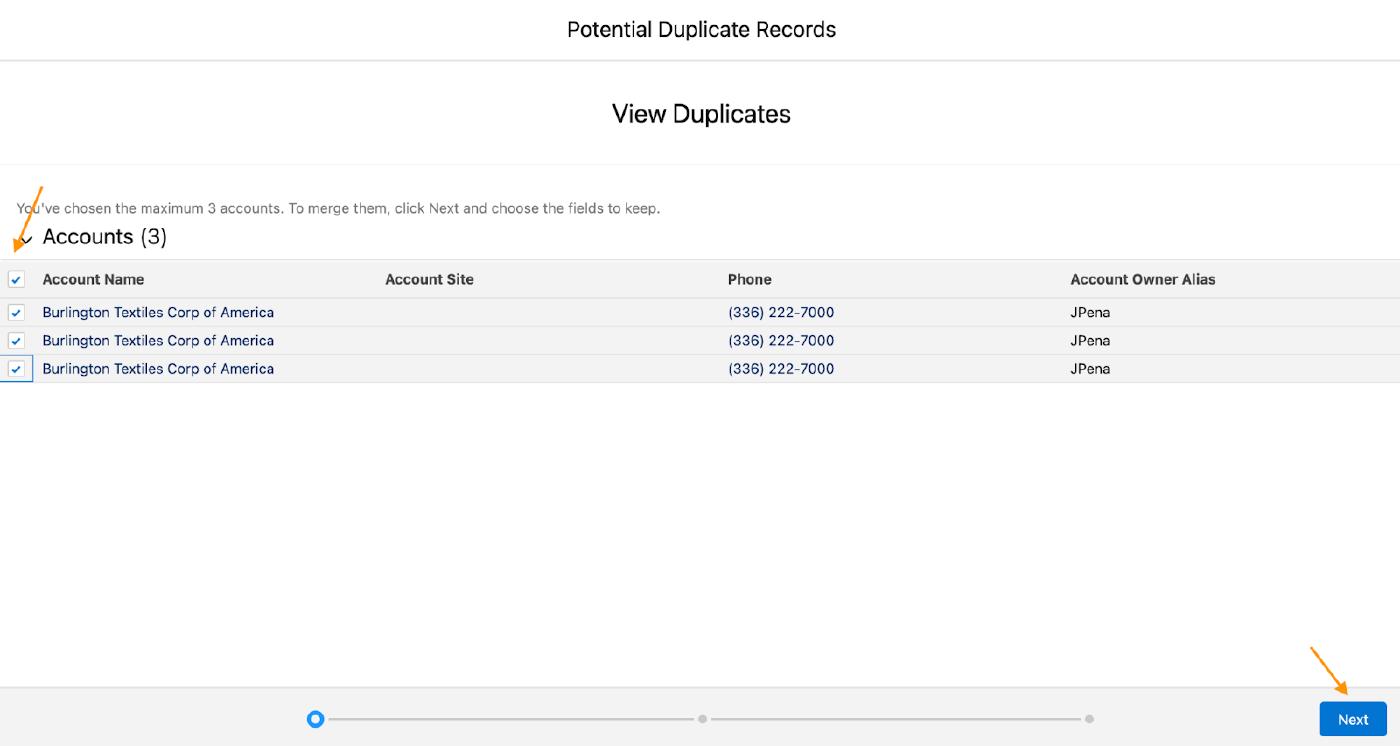Collapse the Accounts (3) section chevron
The height and width of the screenshot is (746, 1400).
click(x=25, y=239)
